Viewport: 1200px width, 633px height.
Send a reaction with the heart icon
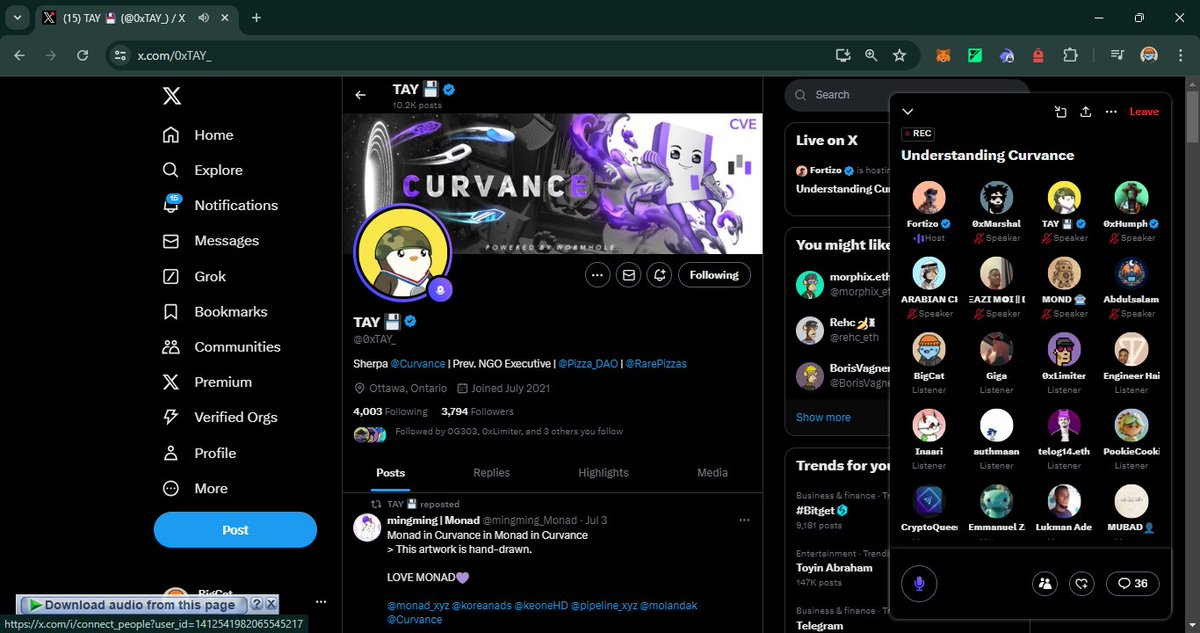1081,583
